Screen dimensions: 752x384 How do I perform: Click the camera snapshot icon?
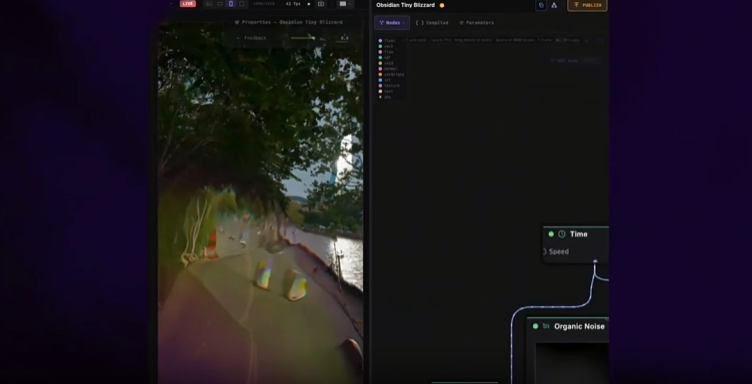tap(321, 4)
